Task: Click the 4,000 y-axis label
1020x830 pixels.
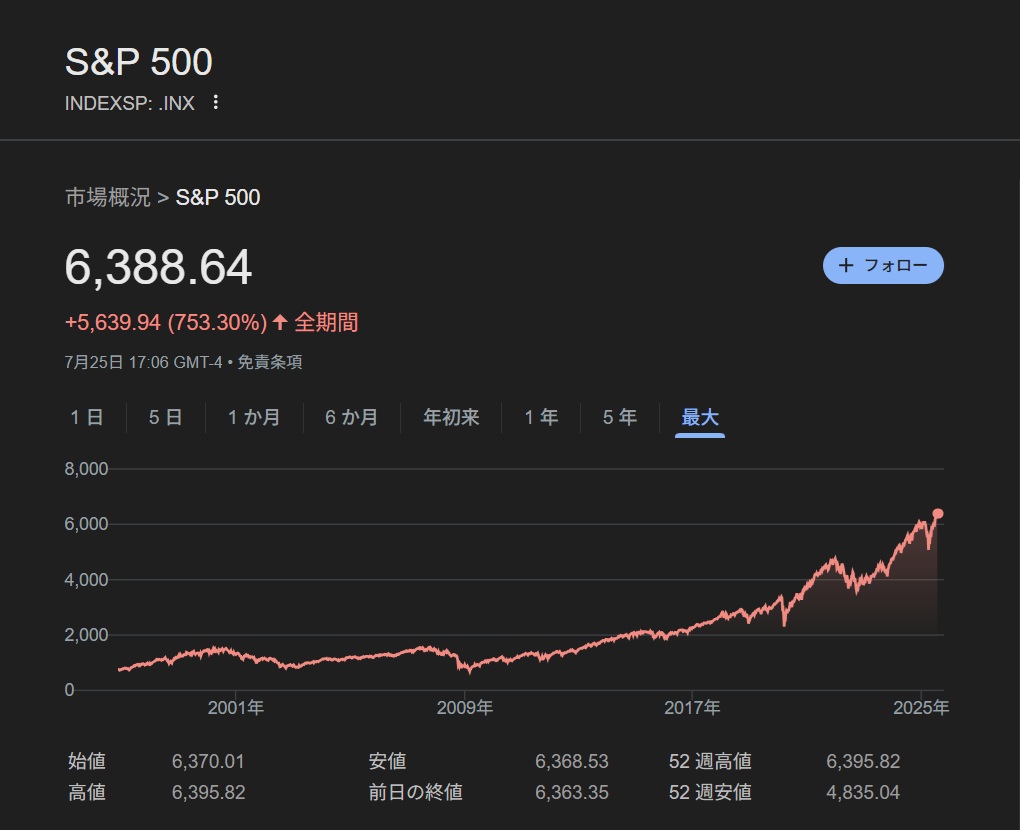Action: tap(86, 580)
